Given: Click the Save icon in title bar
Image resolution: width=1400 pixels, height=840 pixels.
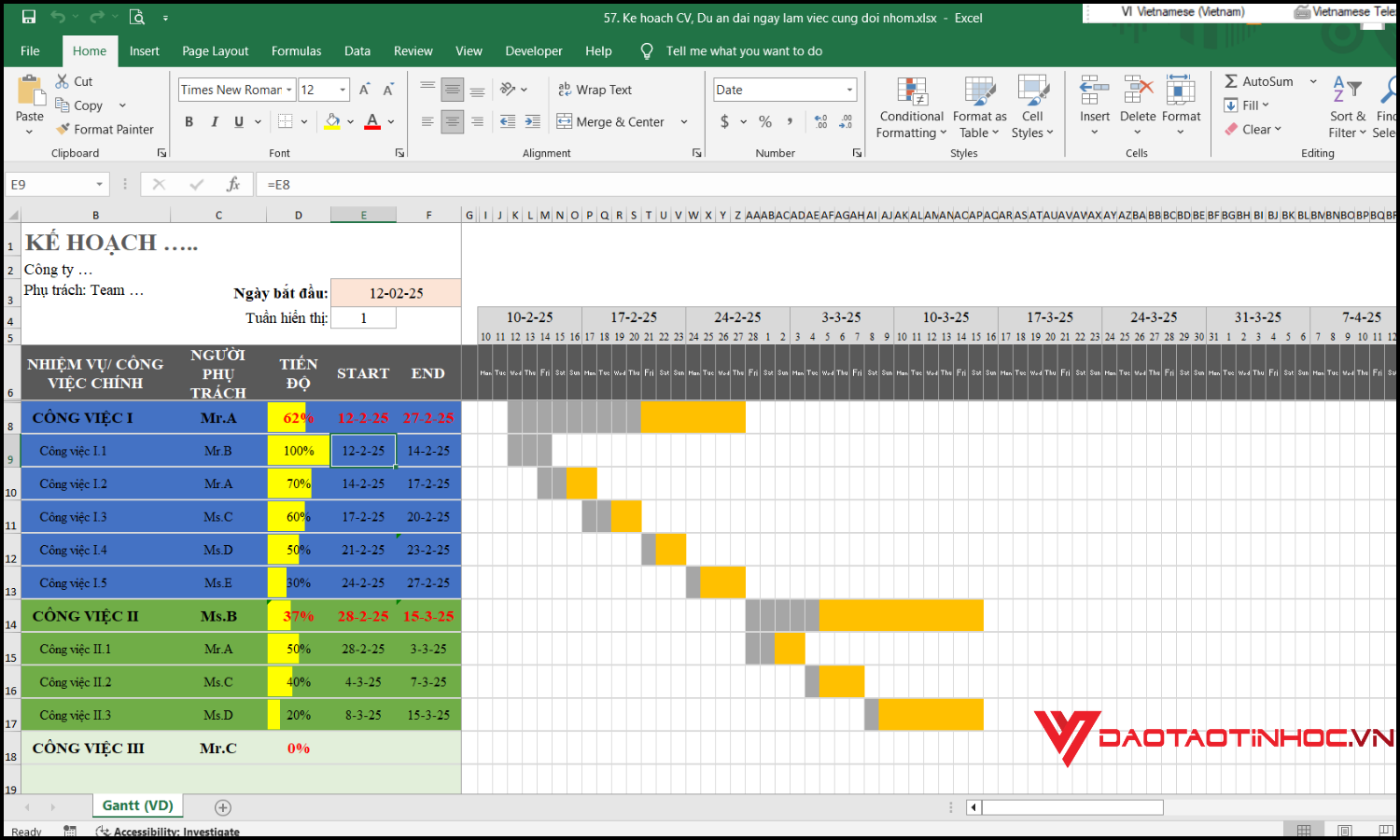Looking at the screenshot, I should point(28,17).
